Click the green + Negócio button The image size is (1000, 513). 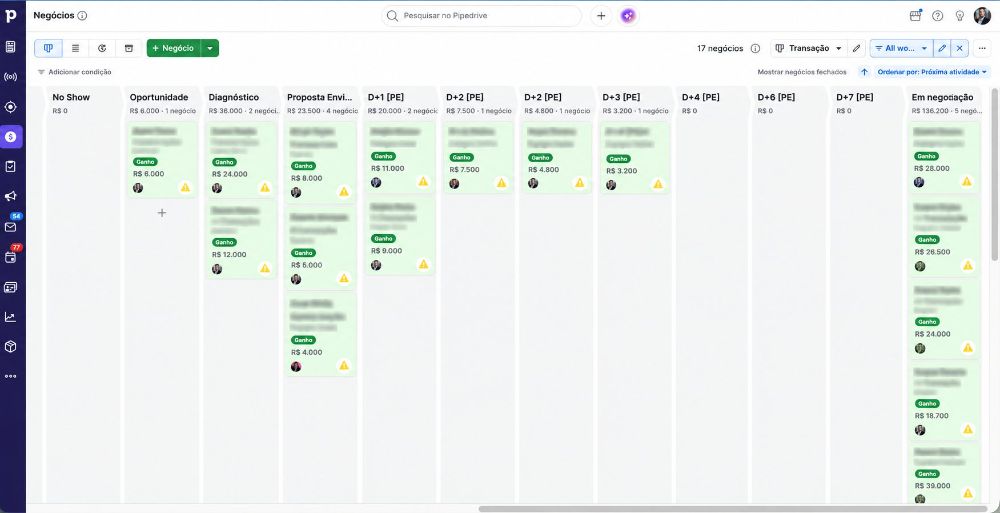[173, 48]
